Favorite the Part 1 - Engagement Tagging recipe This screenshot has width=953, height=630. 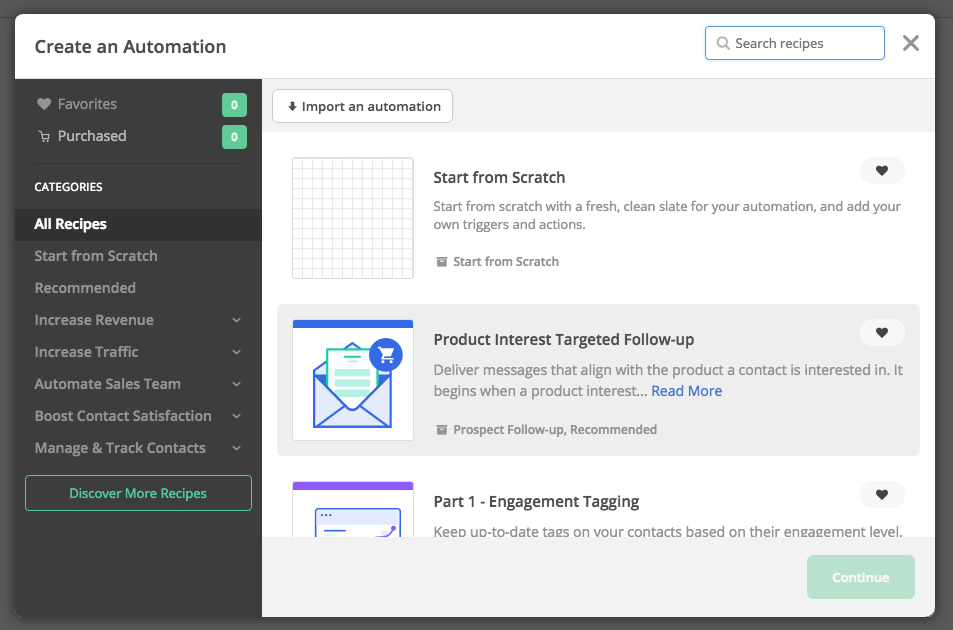tap(882, 494)
